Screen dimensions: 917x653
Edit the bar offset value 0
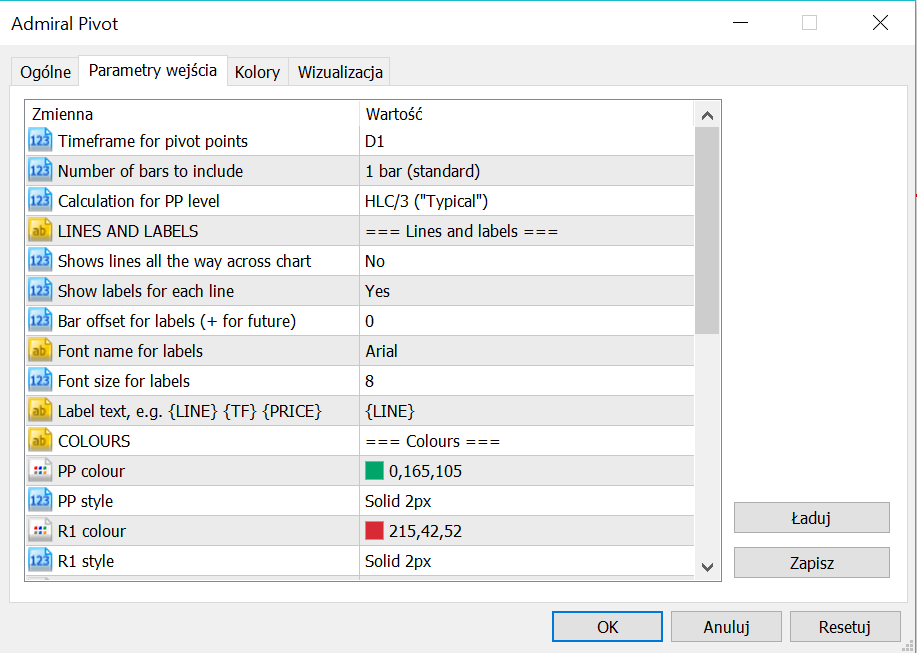tap(526, 321)
